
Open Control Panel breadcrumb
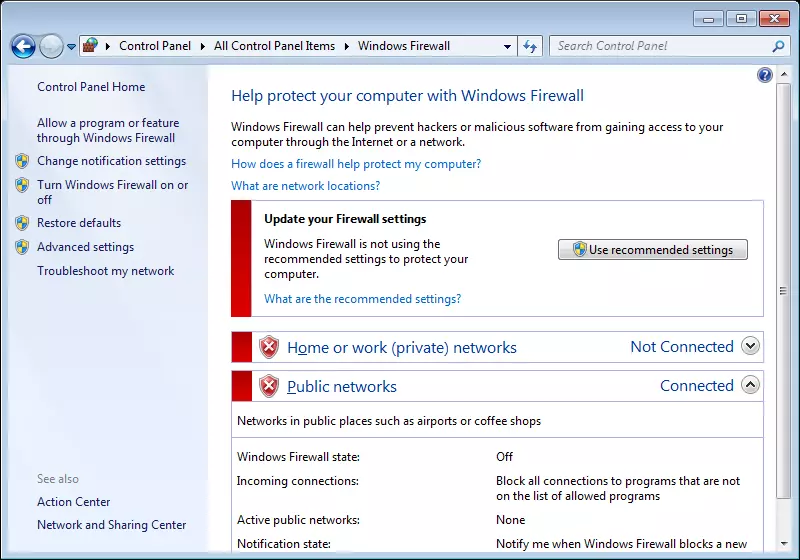pyautogui.click(x=155, y=46)
